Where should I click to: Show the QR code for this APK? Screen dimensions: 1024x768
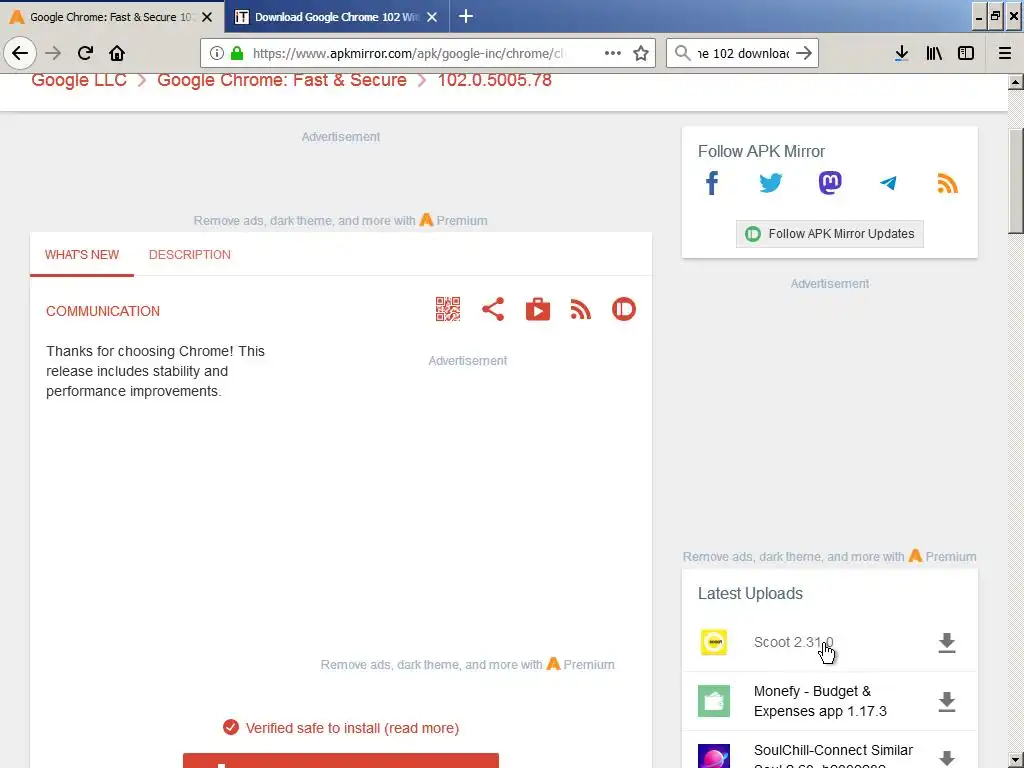(448, 309)
